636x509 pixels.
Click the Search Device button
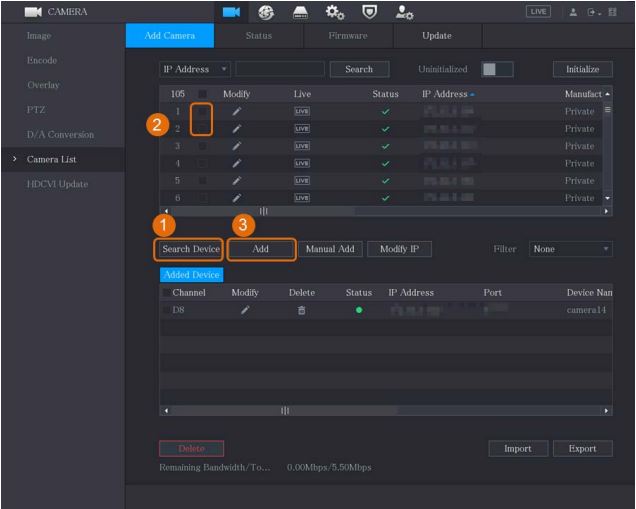(191, 249)
